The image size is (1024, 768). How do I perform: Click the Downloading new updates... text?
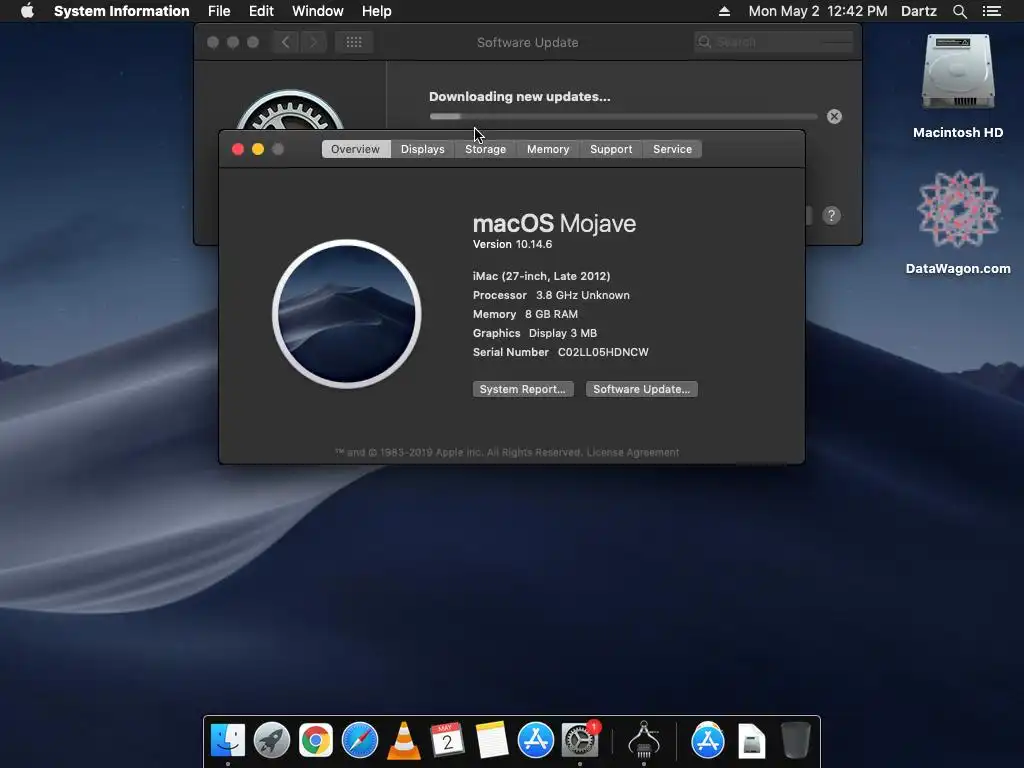point(520,97)
